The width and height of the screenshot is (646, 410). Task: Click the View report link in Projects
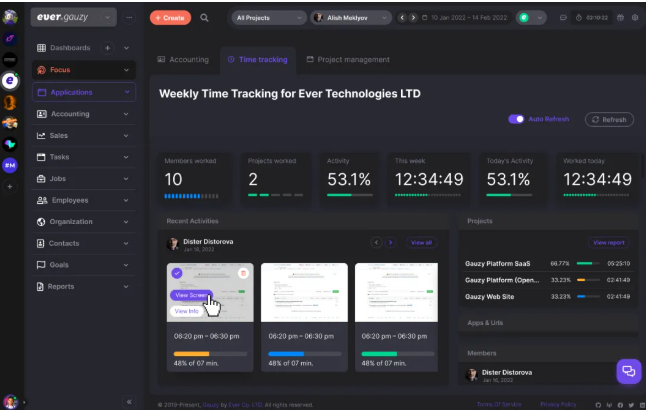pyautogui.click(x=609, y=243)
